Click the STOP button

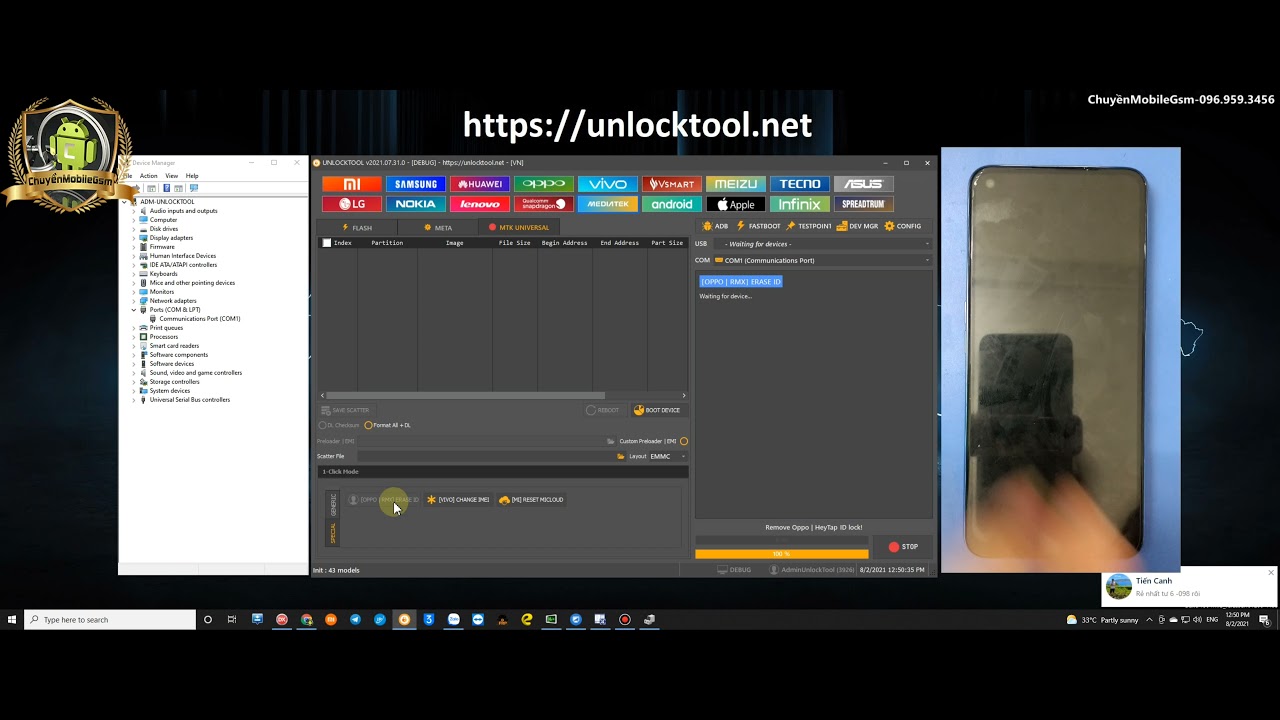903,547
